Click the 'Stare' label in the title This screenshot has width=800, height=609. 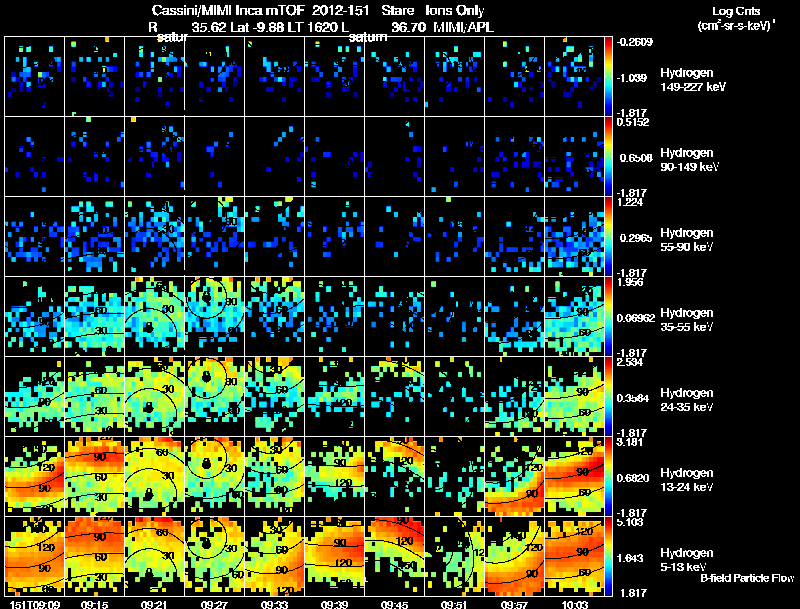coord(397,11)
